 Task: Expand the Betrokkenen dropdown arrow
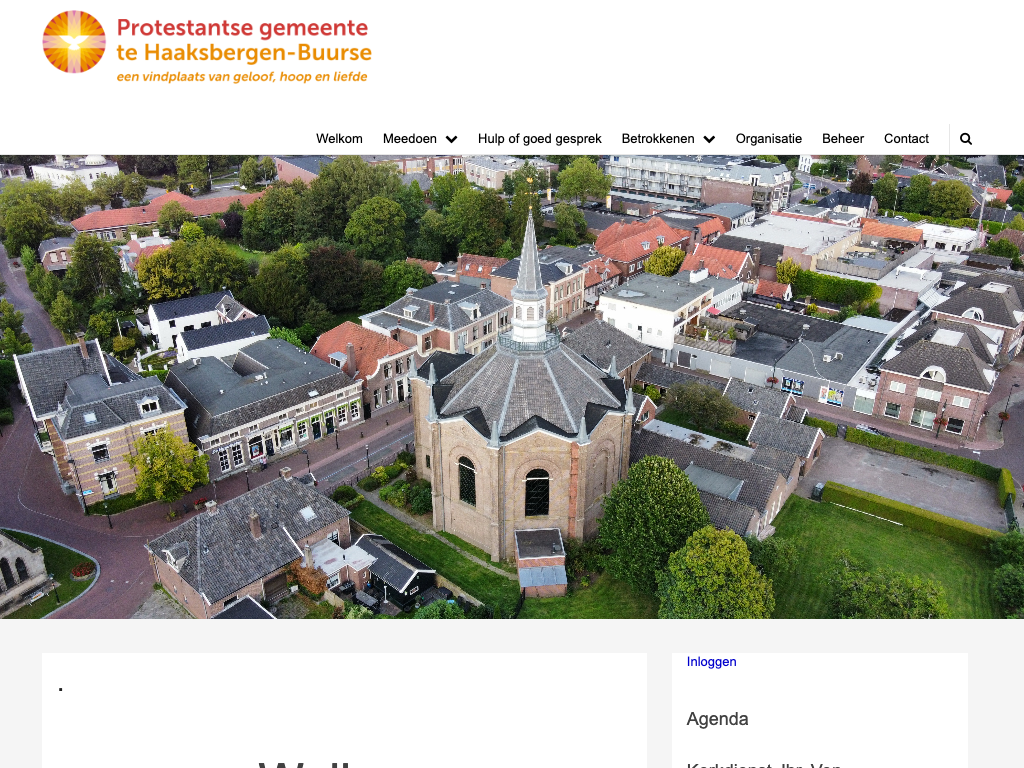(709, 139)
